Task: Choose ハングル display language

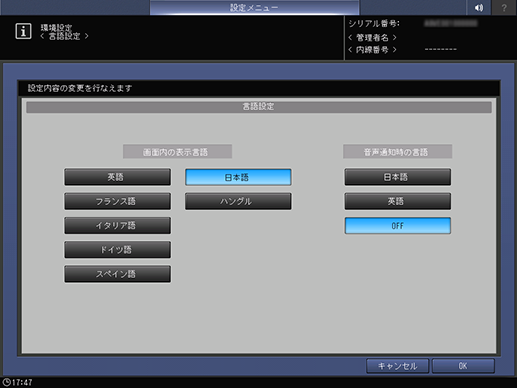Action: tap(238, 201)
